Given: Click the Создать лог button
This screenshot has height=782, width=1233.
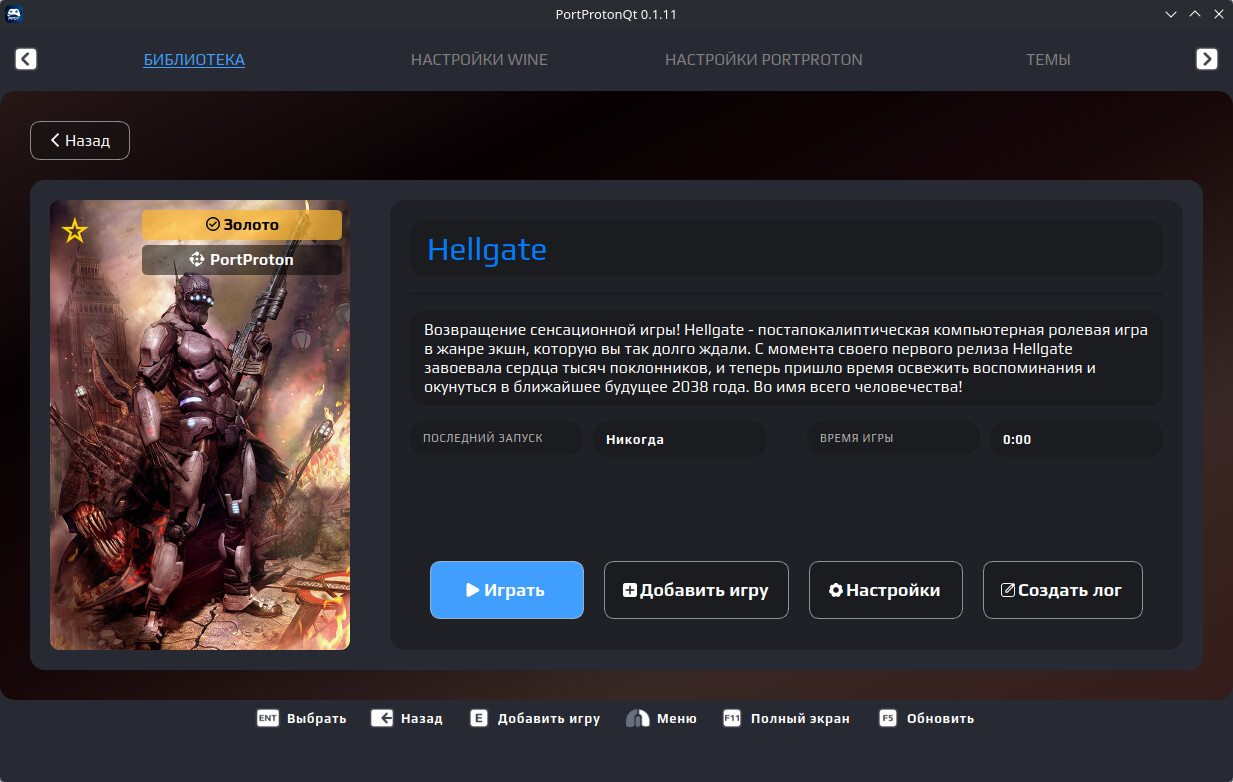Looking at the screenshot, I should pyautogui.click(x=1062, y=590).
